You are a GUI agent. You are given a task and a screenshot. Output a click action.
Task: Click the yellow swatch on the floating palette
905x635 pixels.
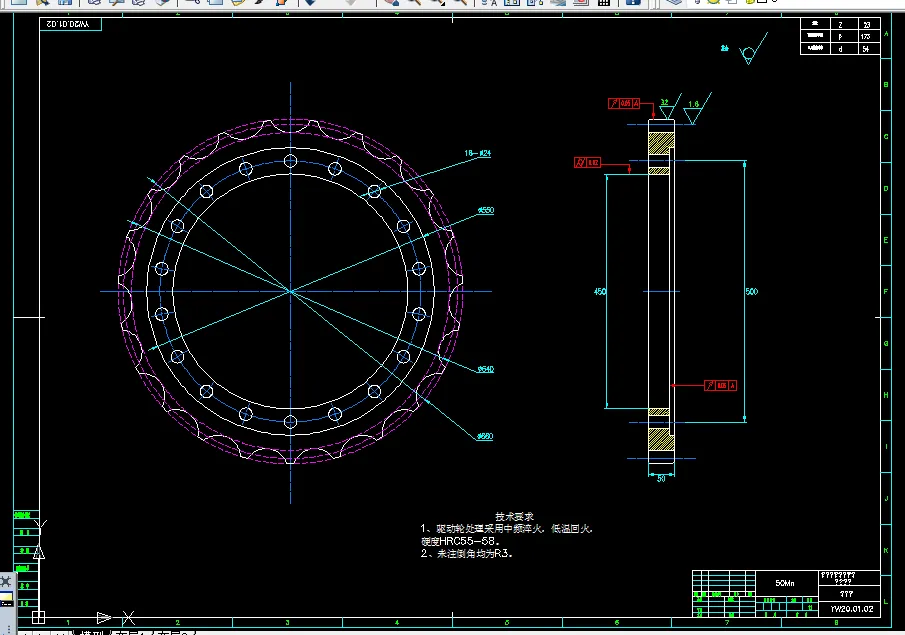(x=6, y=597)
